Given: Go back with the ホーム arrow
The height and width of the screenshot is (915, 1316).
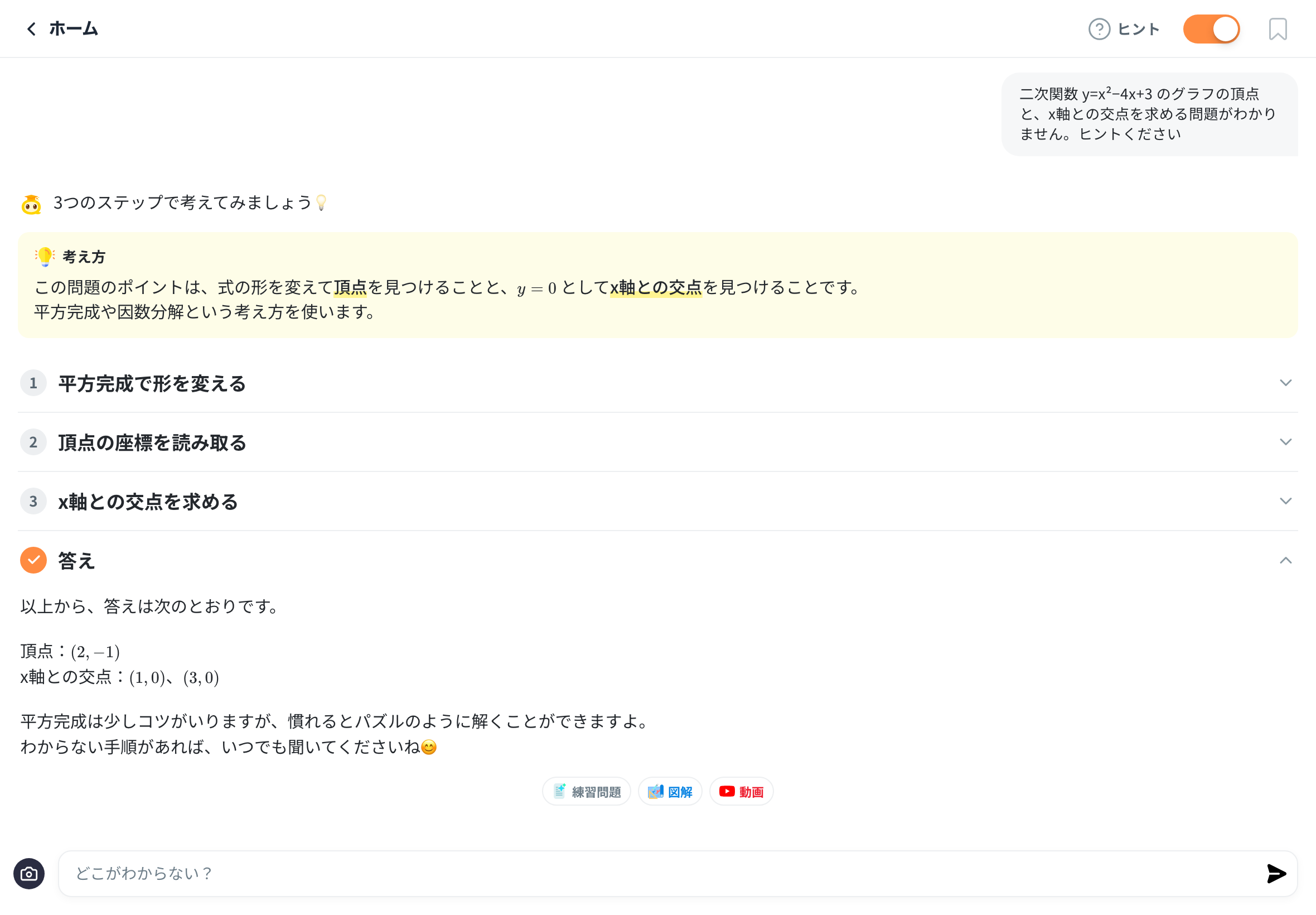Looking at the screenshot, I should (32, 28).
